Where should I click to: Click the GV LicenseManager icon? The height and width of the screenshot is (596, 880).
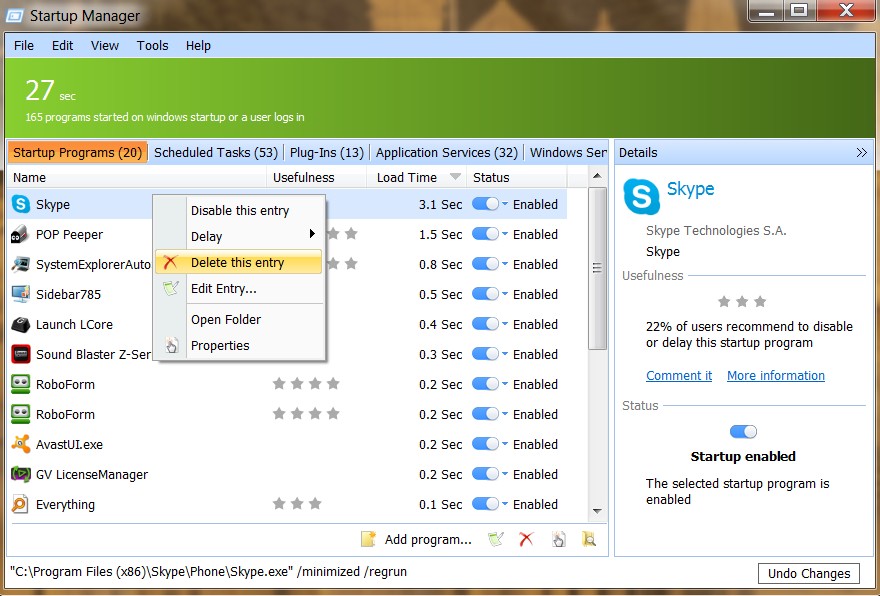click(21, 474)
